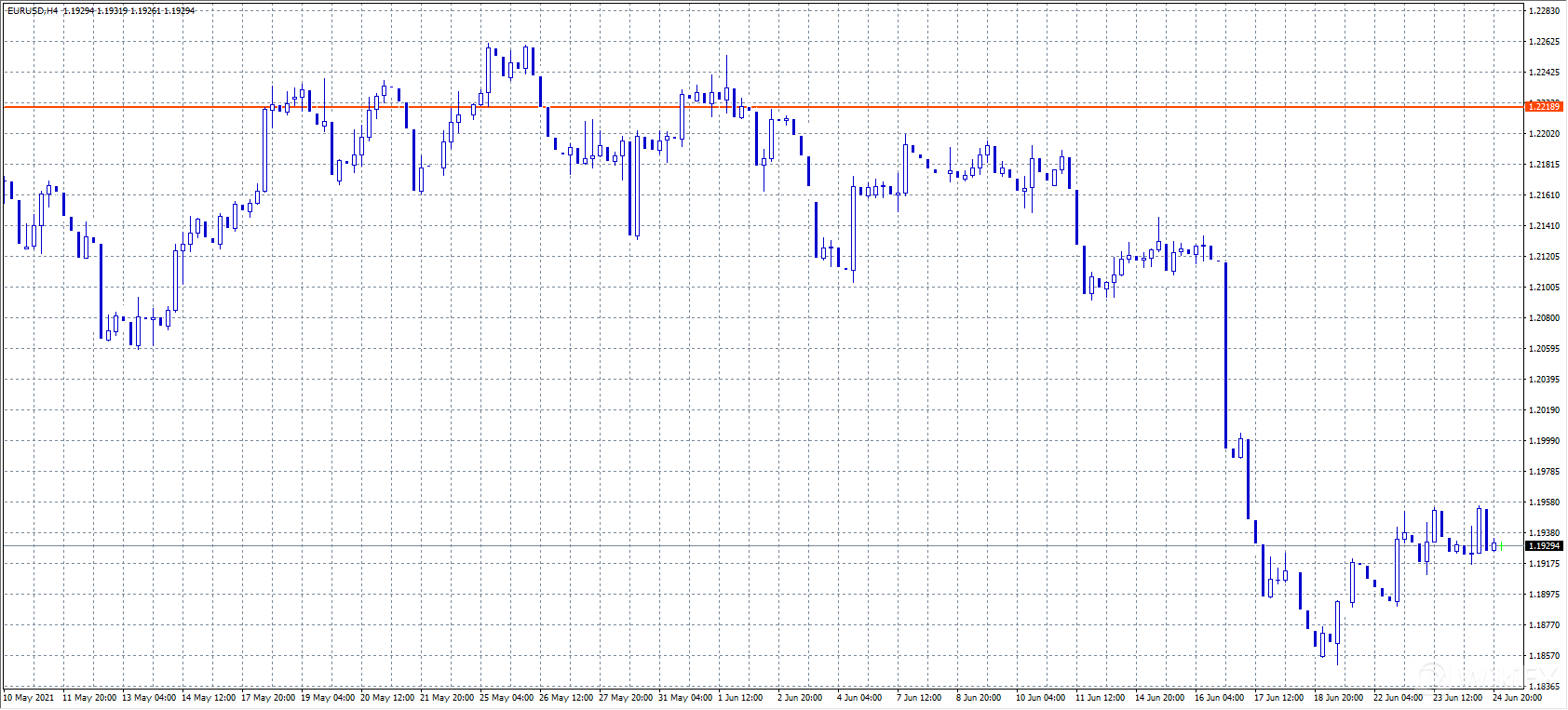Click the EURUSD,H4 chart title label

point(33,11)
